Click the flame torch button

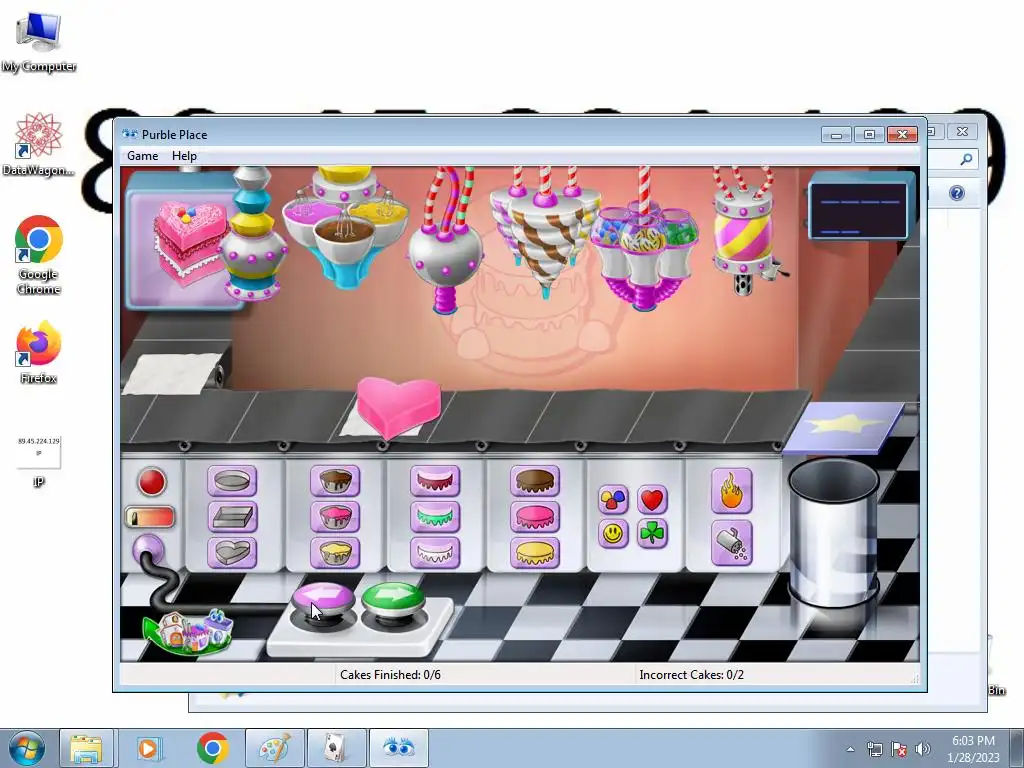tap(731, 491)
